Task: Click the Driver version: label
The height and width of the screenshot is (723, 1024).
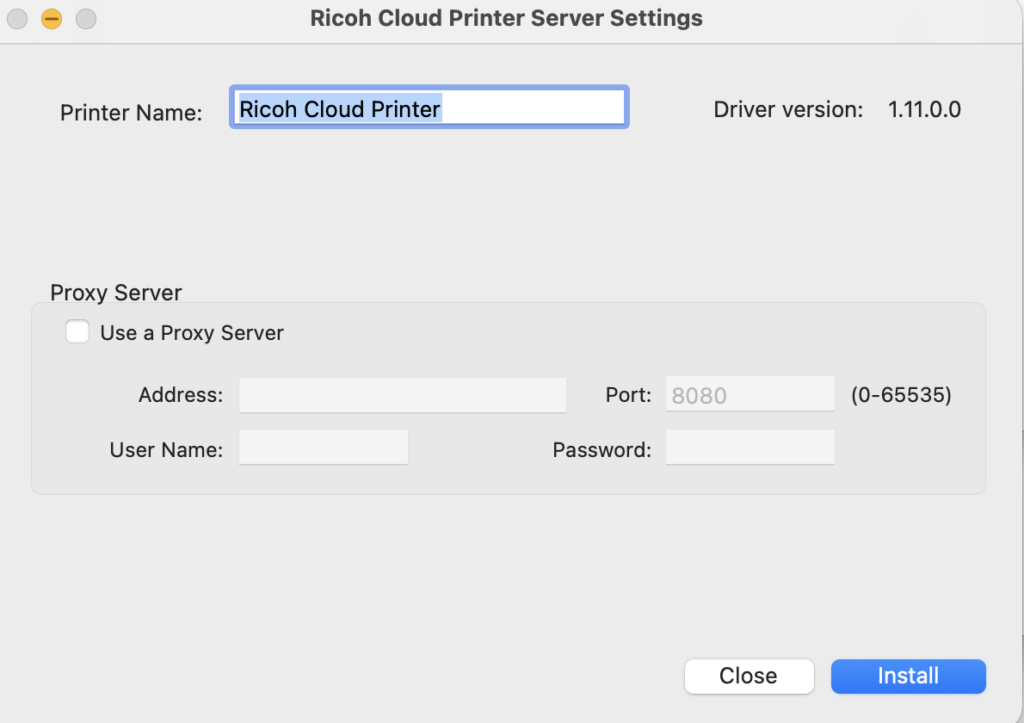Action: pyautogui.click(x=788, y=110)
